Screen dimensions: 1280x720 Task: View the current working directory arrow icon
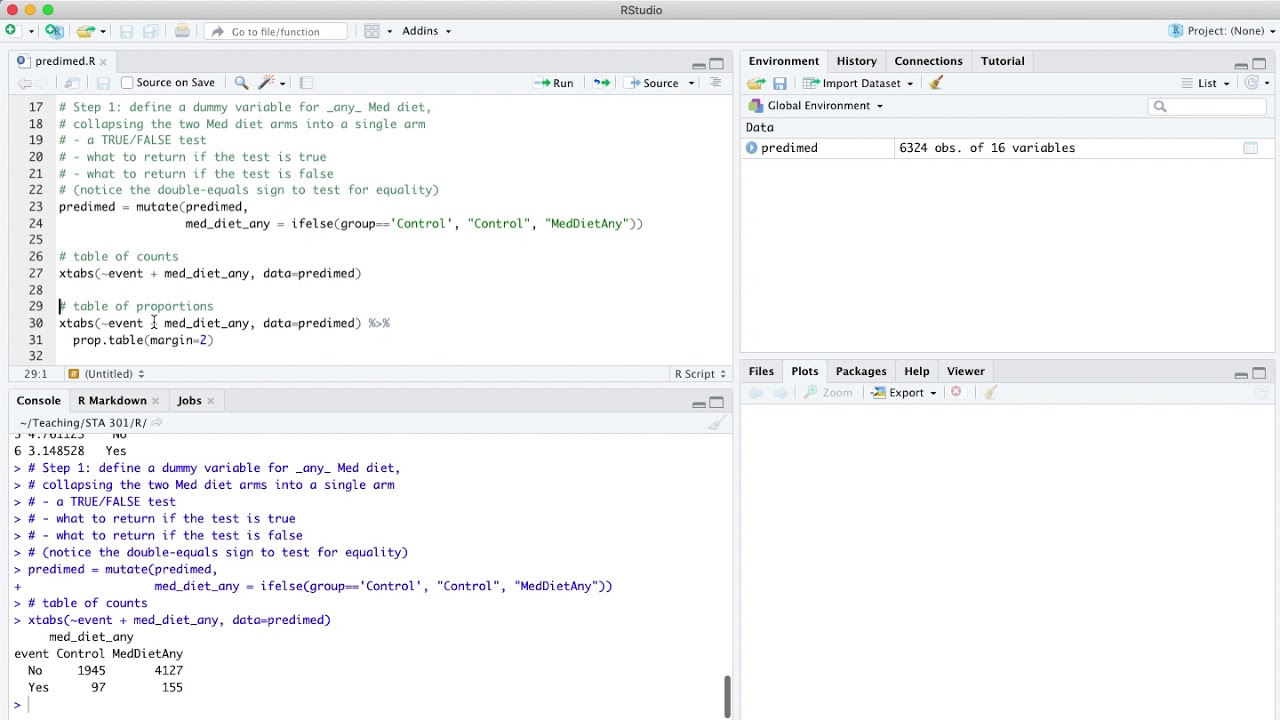point(157,423)
